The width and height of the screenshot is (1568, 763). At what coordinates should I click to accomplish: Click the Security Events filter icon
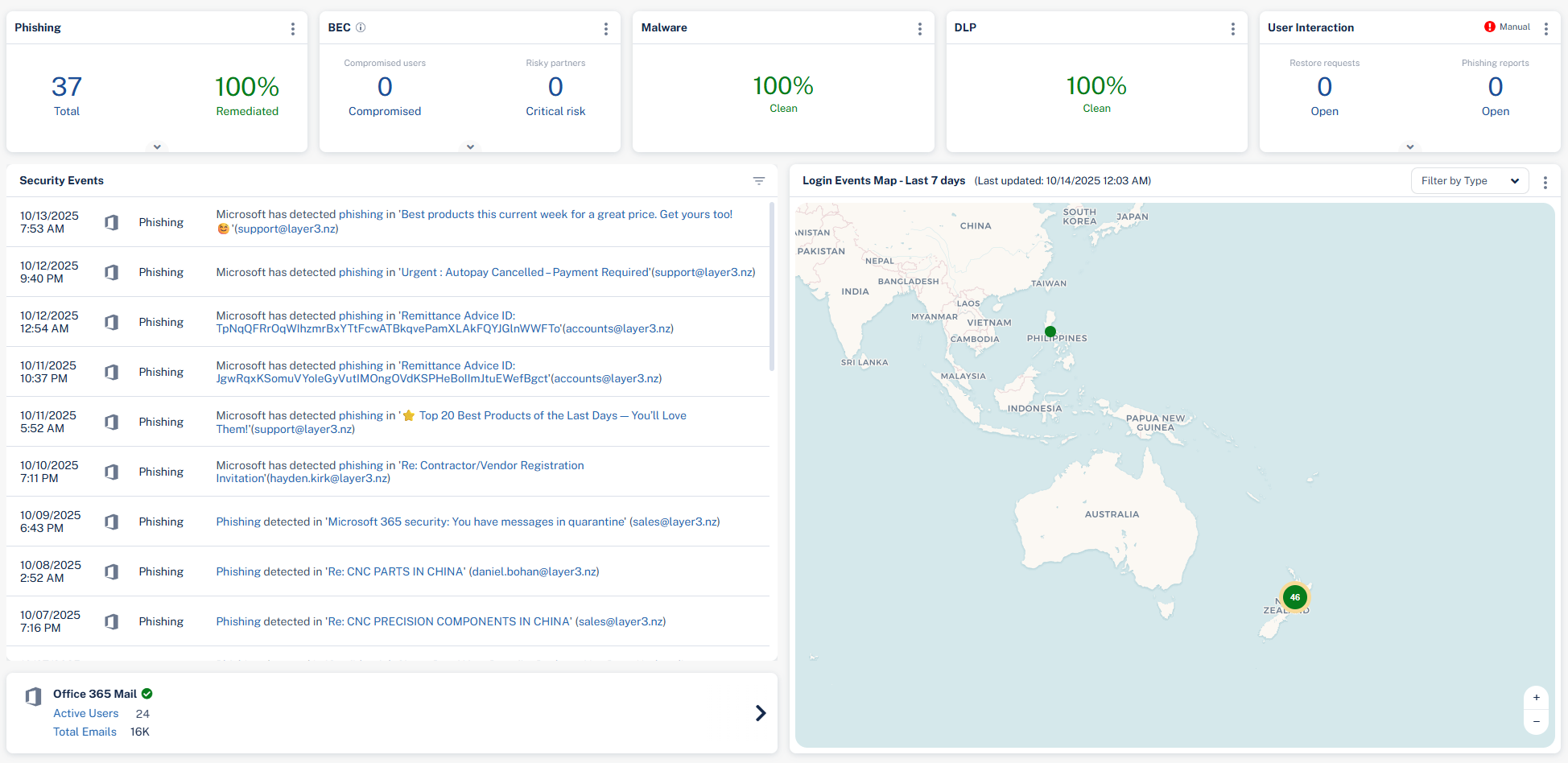point(758,181)
